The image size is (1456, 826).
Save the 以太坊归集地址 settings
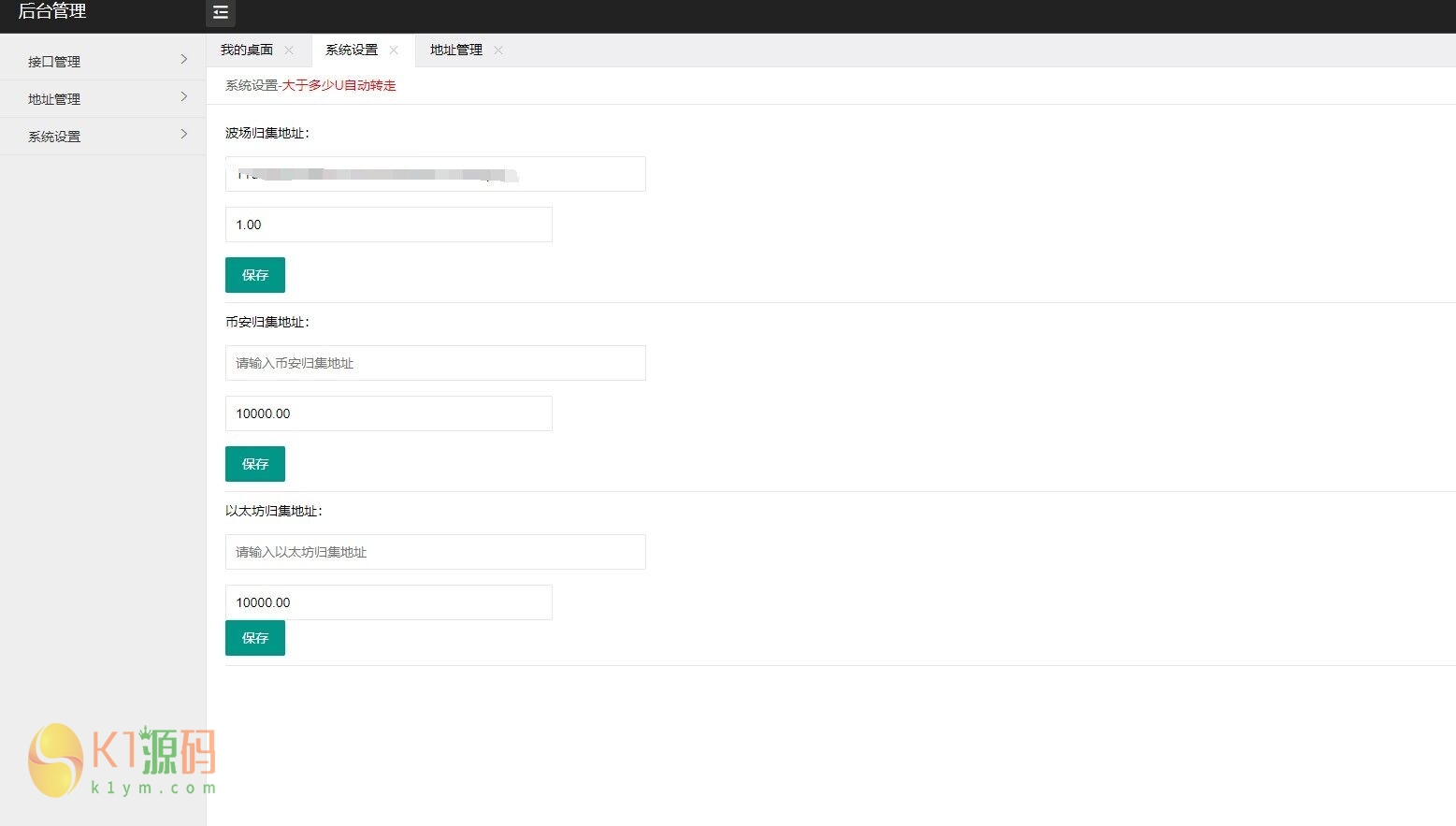click(255, 638)
